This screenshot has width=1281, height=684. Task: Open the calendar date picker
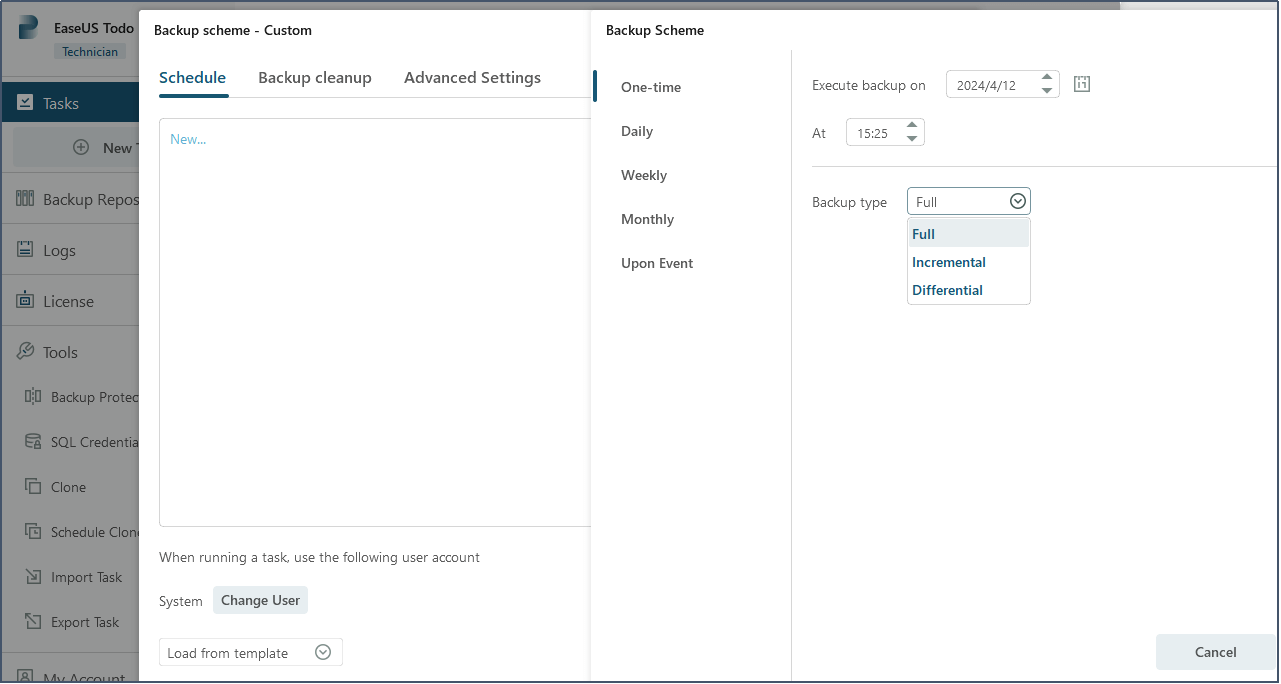click(1081, 84)
